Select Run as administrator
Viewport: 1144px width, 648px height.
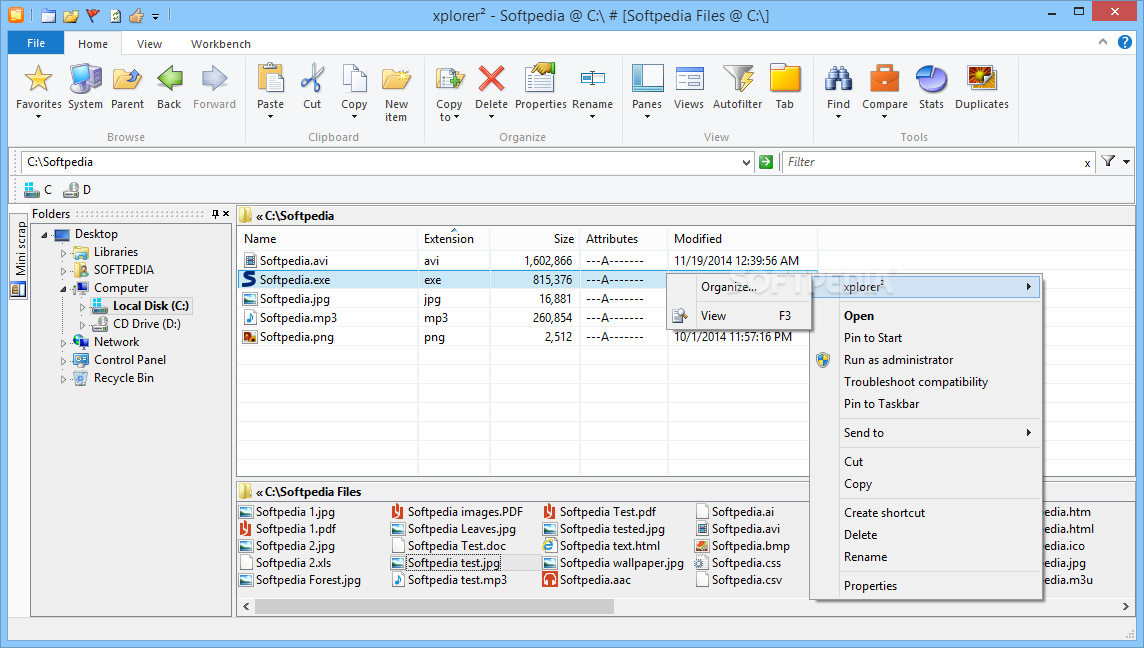pyautogui.click(x=926, y=360)
